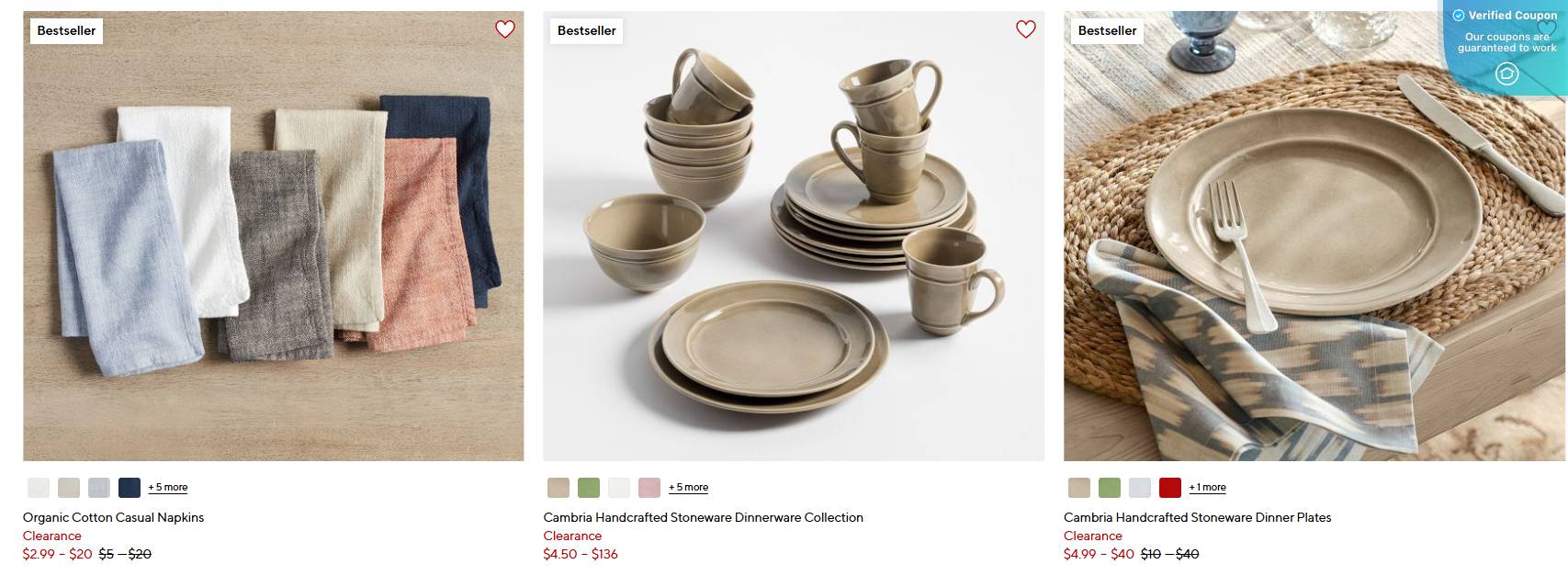Image resolution: width=1568 pixels, height=587 pixels.
Task: Open the Cambria Handcrafted Stoneware Dinner Plates page
Action: [x=1197, y=517]
